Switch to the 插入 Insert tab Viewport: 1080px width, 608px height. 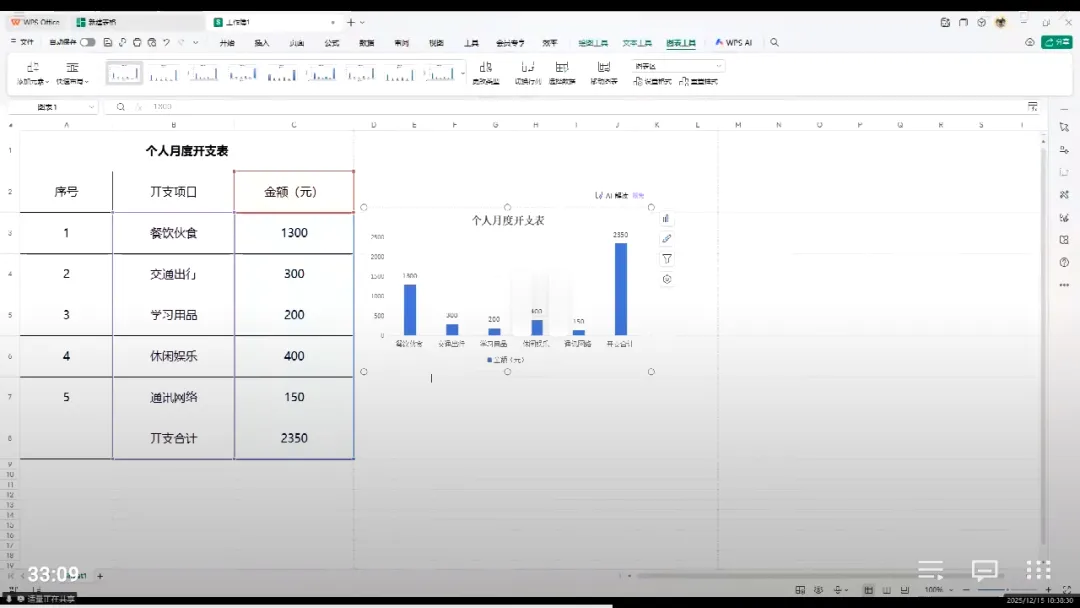pyautogui.click(x=262, y=43)
